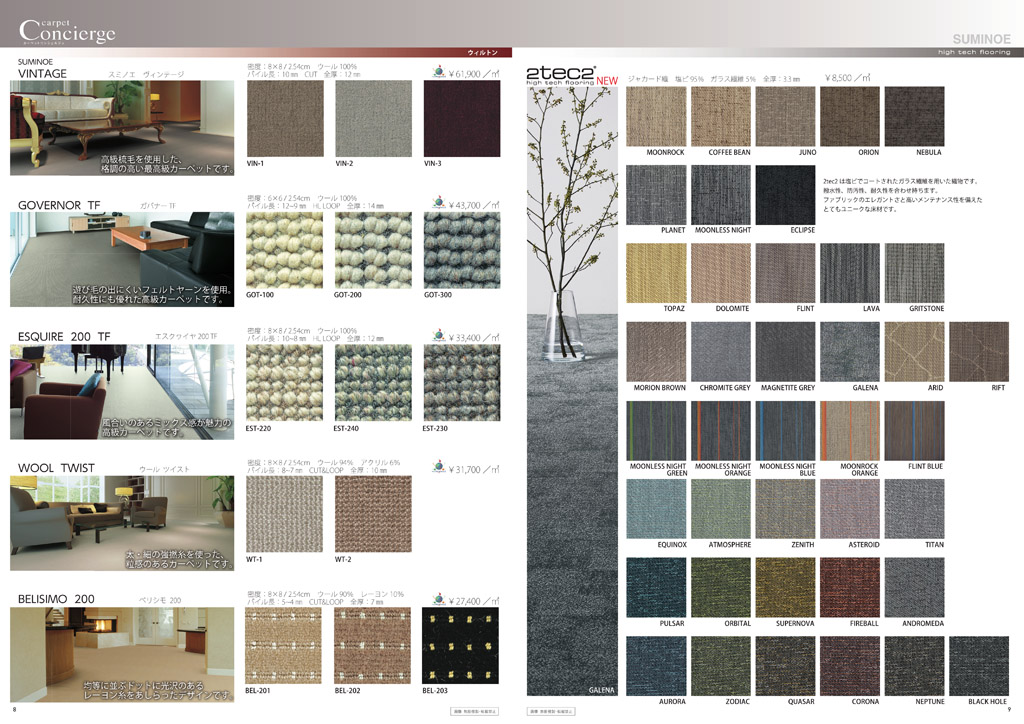Open the WOOL TWIST living room photo

[x=122, y=523]
